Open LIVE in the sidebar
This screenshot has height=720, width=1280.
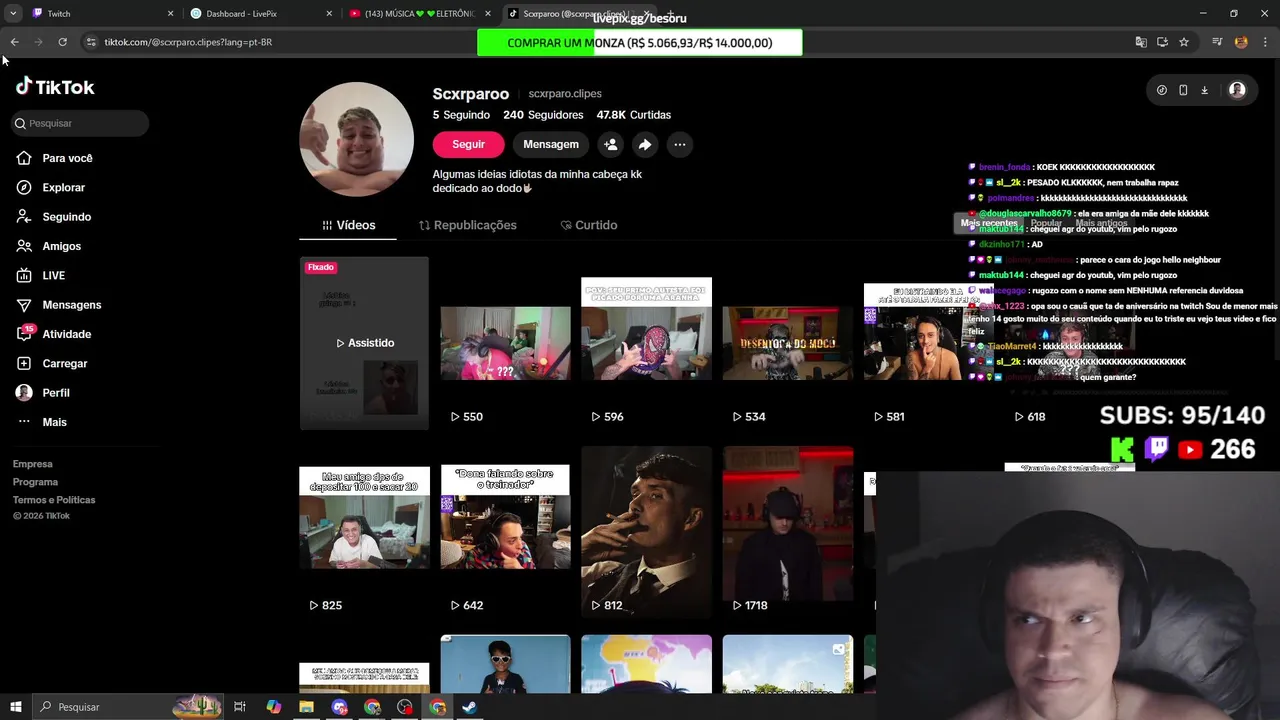click(53, 275)
